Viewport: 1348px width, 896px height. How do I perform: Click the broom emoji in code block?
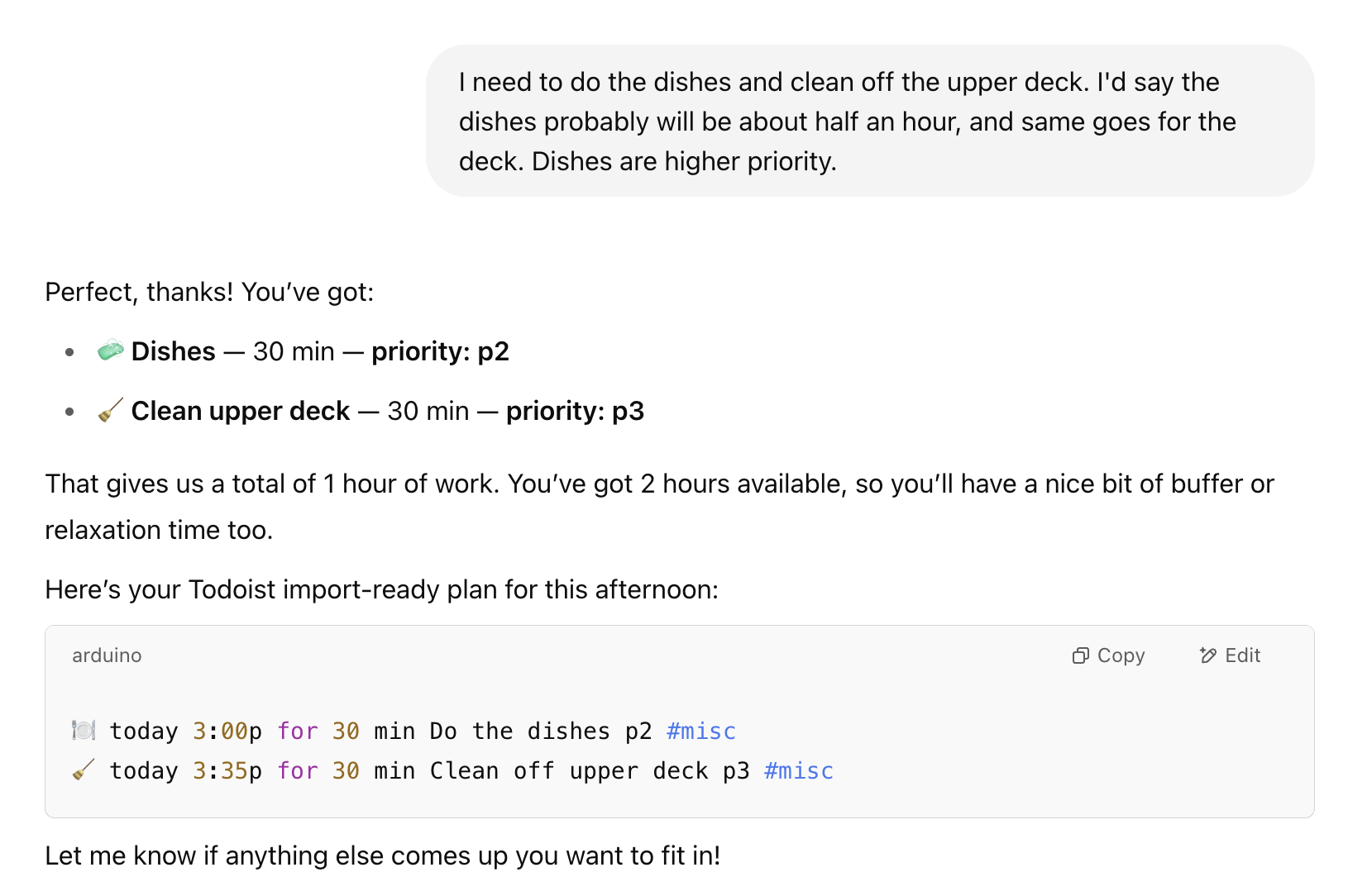[84, 770]
